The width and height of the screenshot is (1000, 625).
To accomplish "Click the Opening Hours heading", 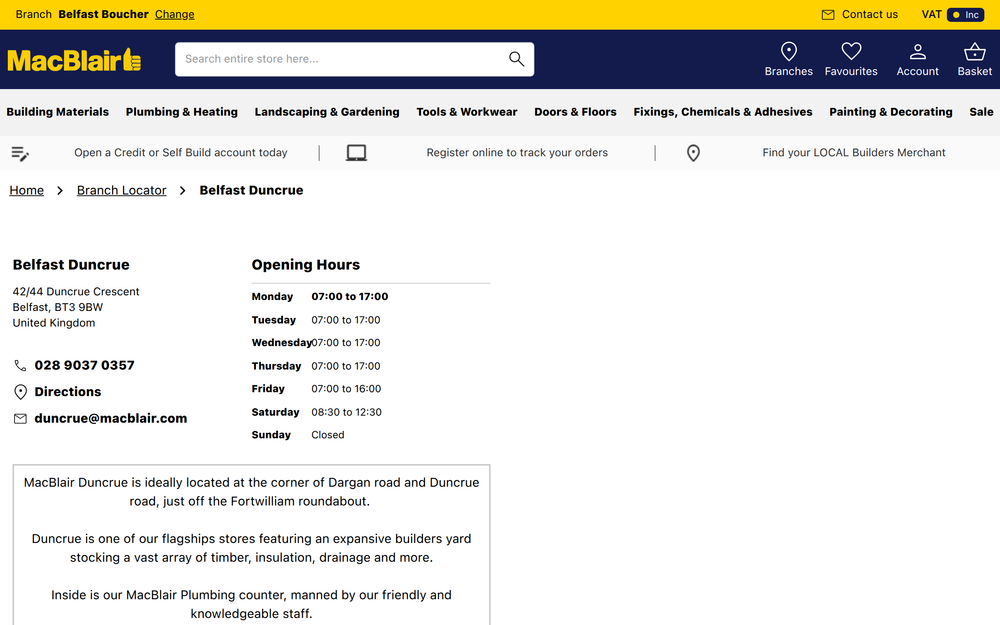I will pos(305,265).
